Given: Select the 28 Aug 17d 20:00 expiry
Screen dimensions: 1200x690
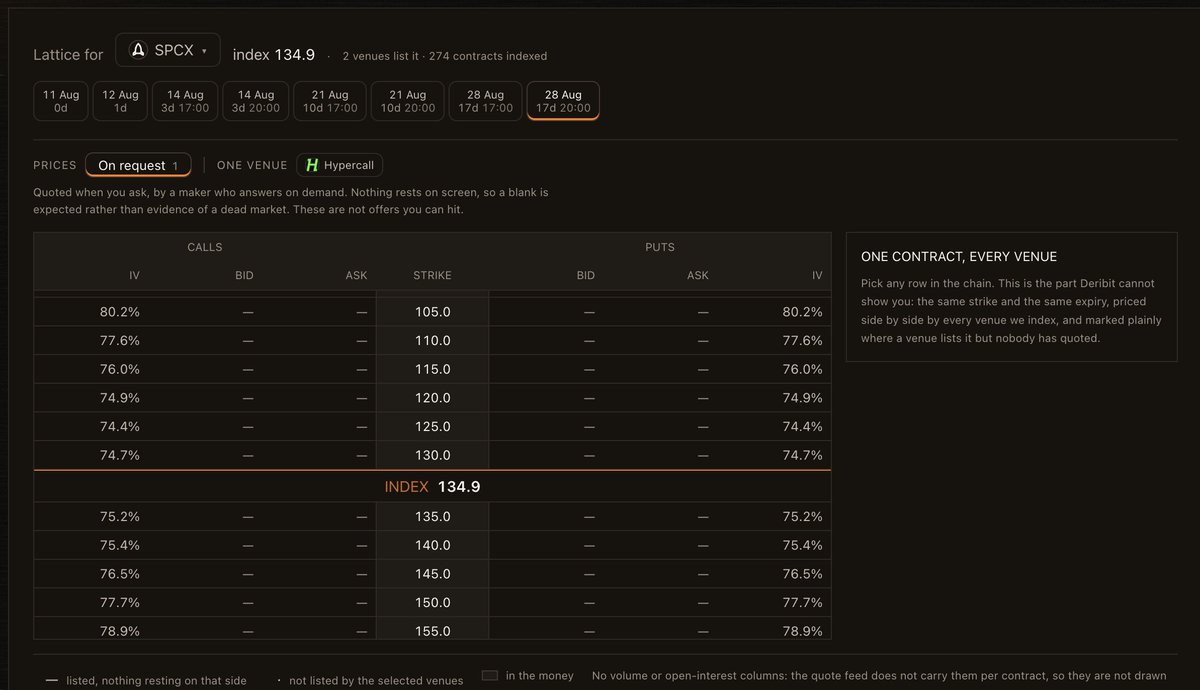Looking at the screenshot, I should 563,101.
